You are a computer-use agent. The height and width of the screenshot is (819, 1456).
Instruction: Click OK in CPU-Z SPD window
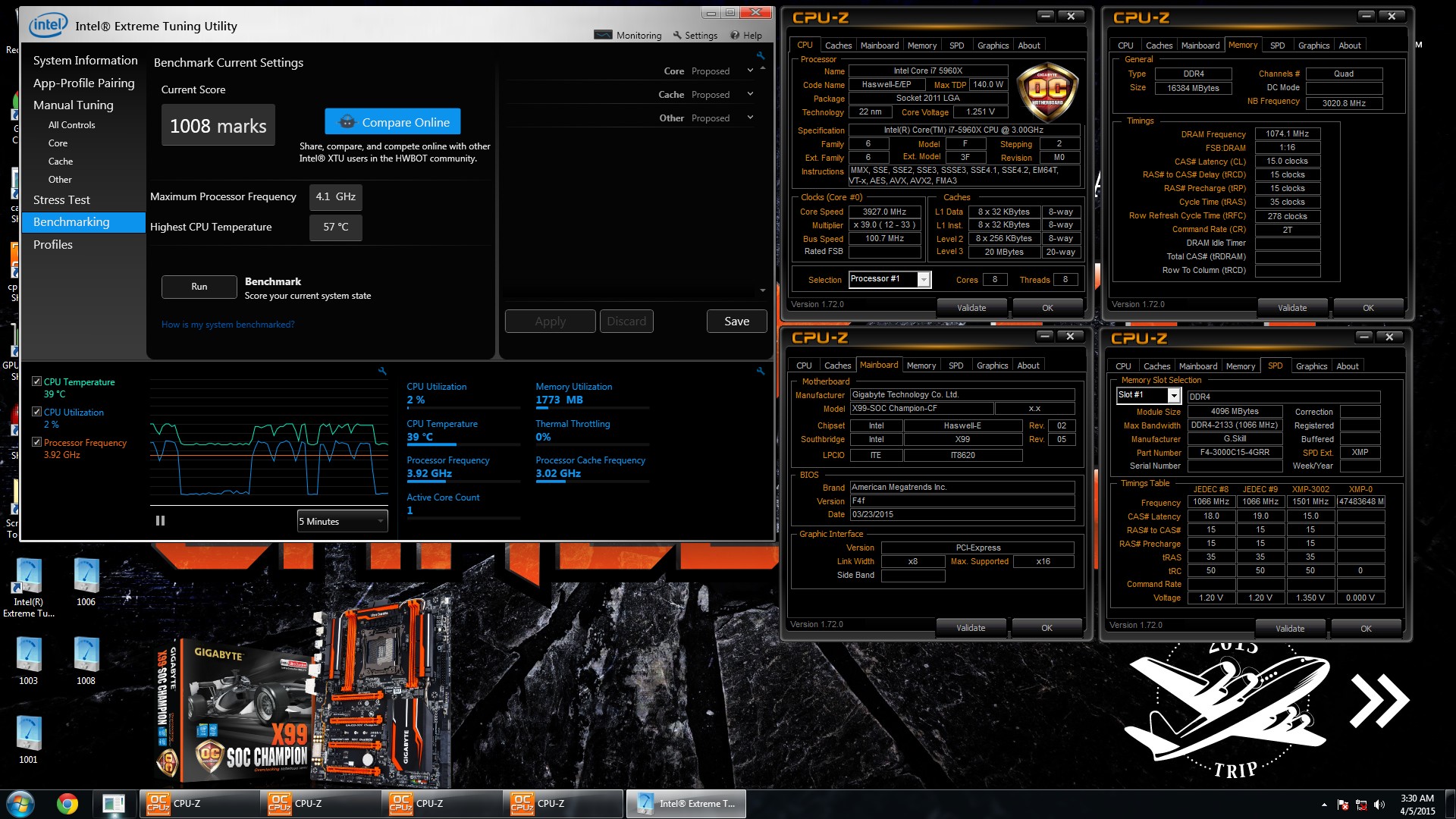[x=1366, y=629]
